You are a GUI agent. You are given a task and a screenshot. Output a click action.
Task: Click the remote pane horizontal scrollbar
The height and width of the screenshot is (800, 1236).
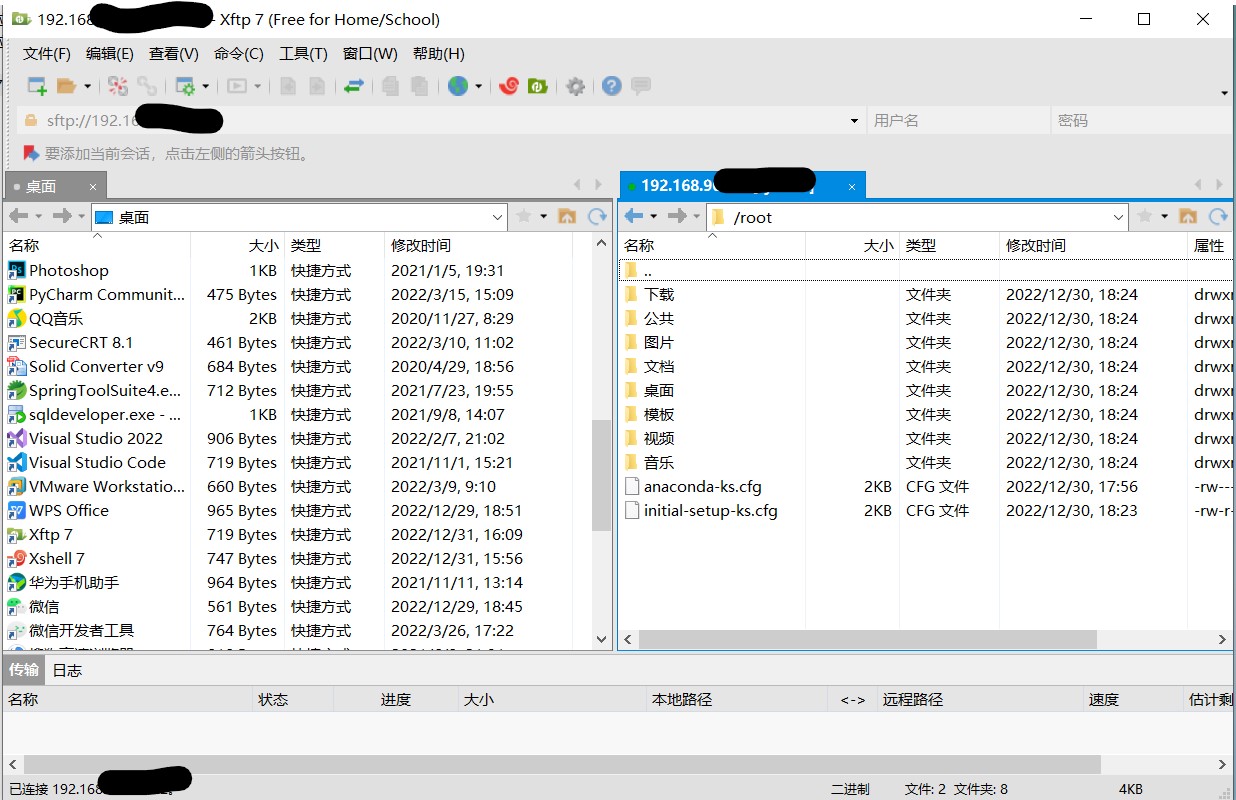pos(868,639)
